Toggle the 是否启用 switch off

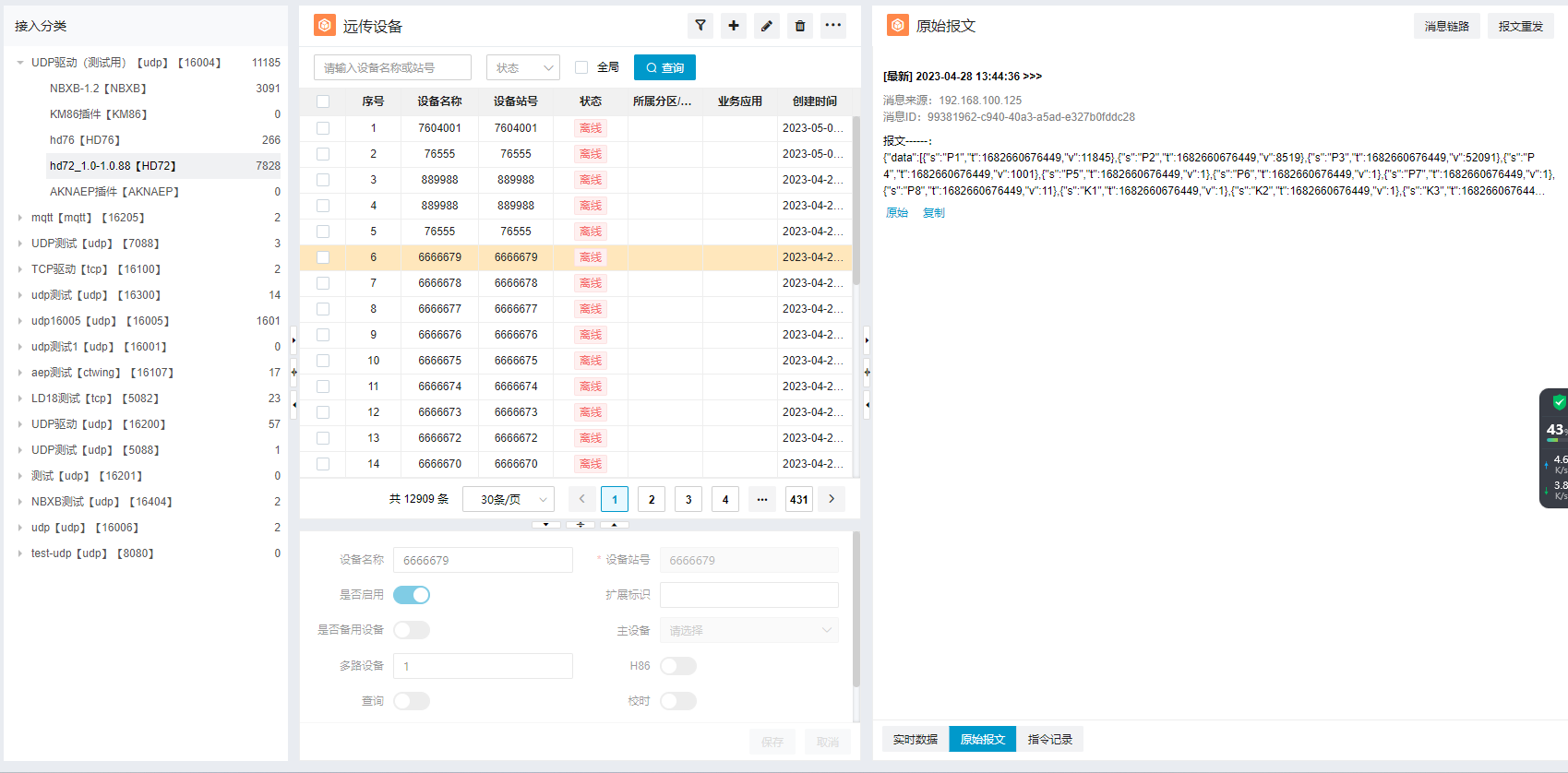click(x=412, y=595)
